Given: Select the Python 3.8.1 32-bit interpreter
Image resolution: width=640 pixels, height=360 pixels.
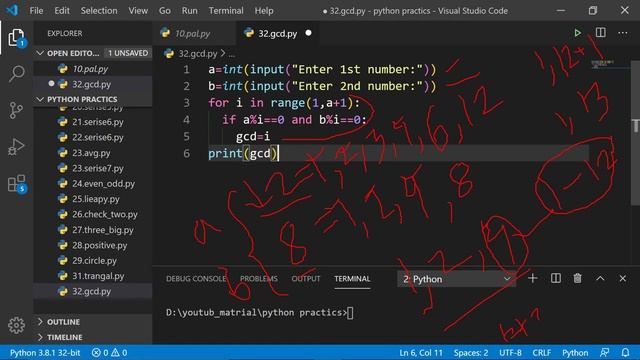Looking at the screenshot, I should tap(45, 352).
